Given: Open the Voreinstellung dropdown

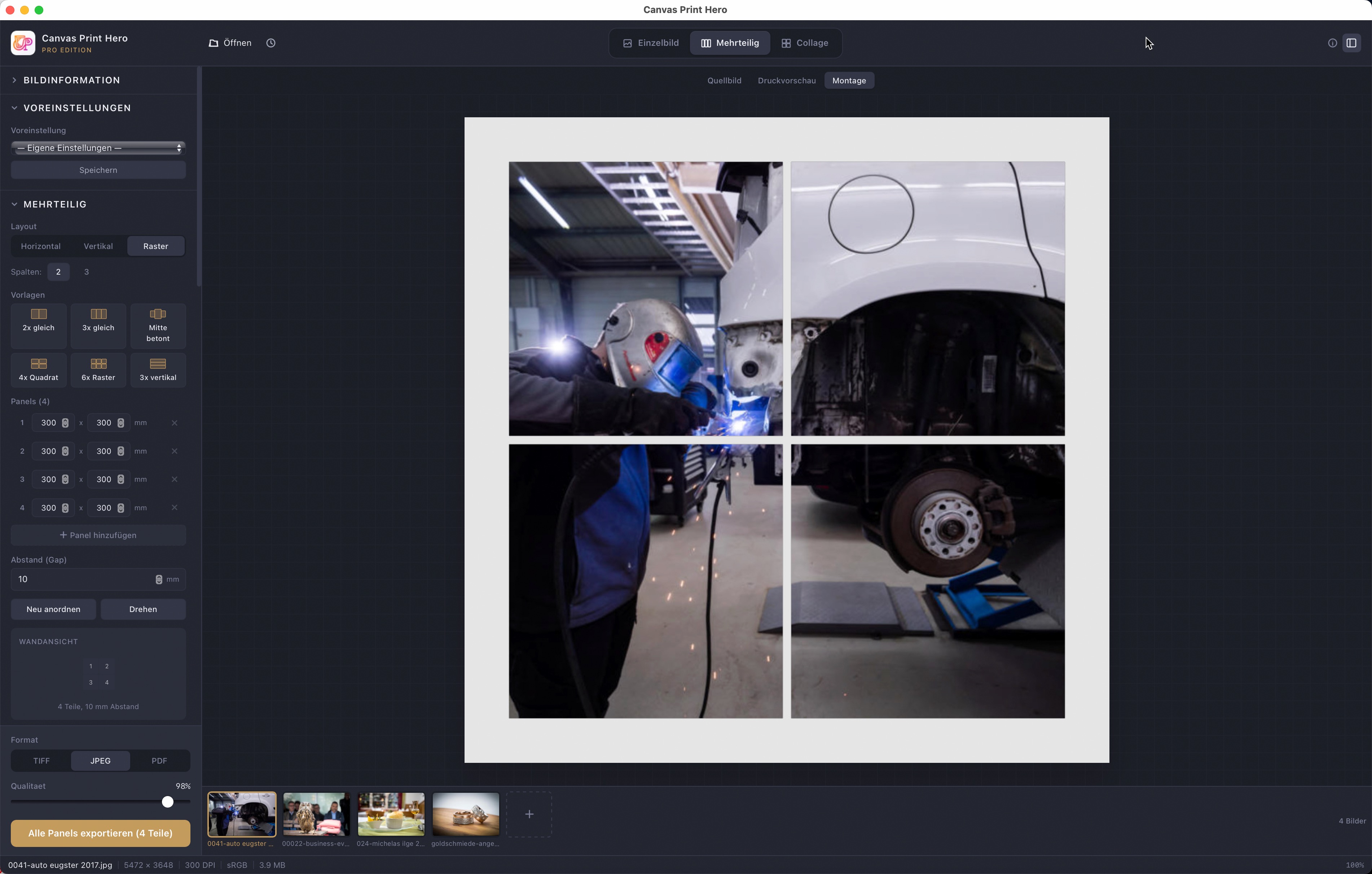Looking at the screenshot, I should (x=98, y=148).
